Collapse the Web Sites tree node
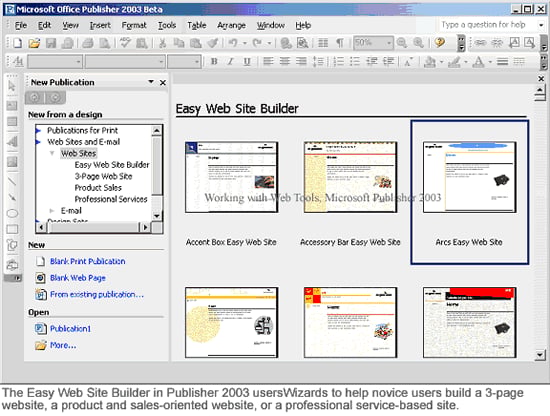The width and height of the screenshot is (550, 416). pyautogui.click(x=52, y=153)
